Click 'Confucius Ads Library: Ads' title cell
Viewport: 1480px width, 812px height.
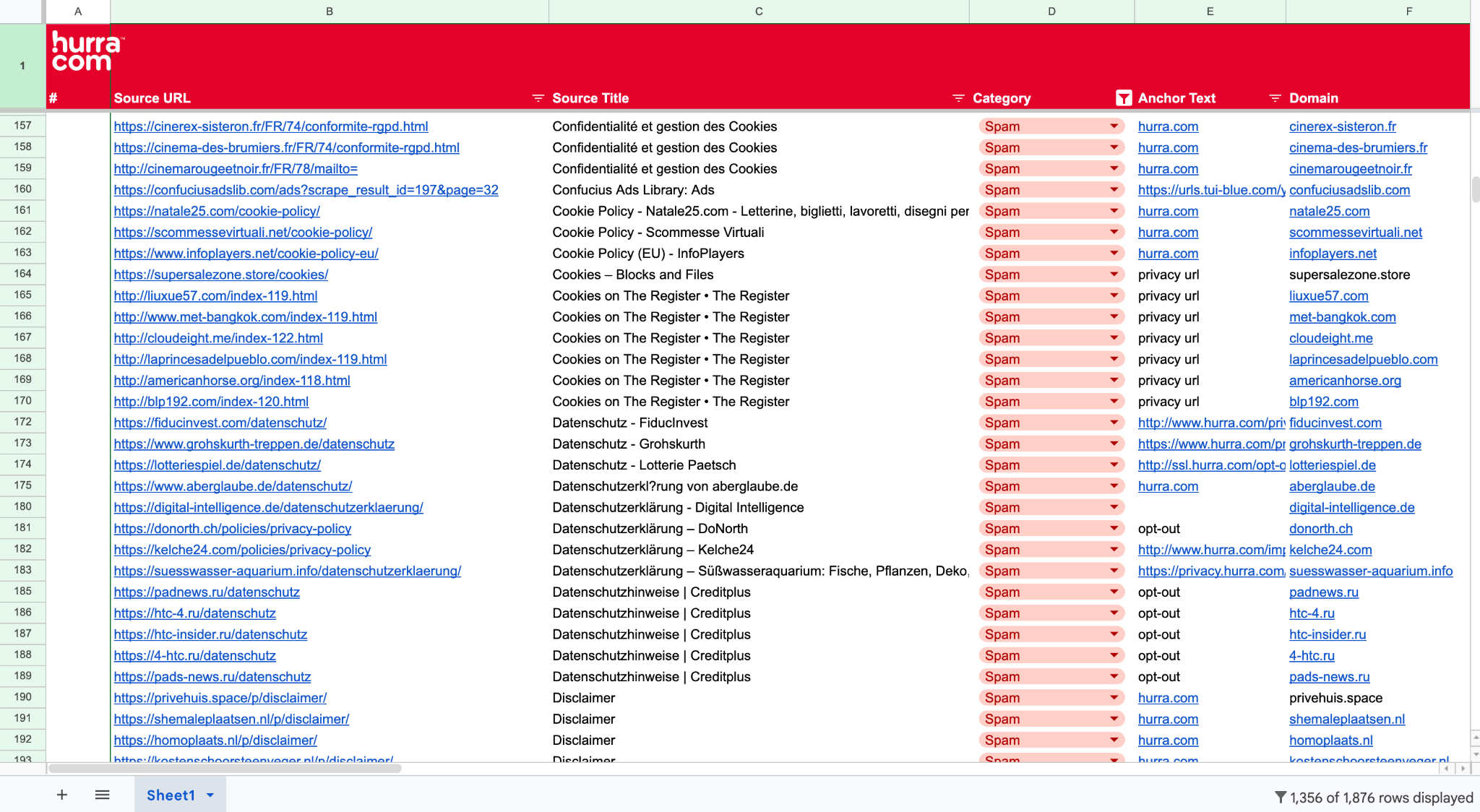pos(633,190)
